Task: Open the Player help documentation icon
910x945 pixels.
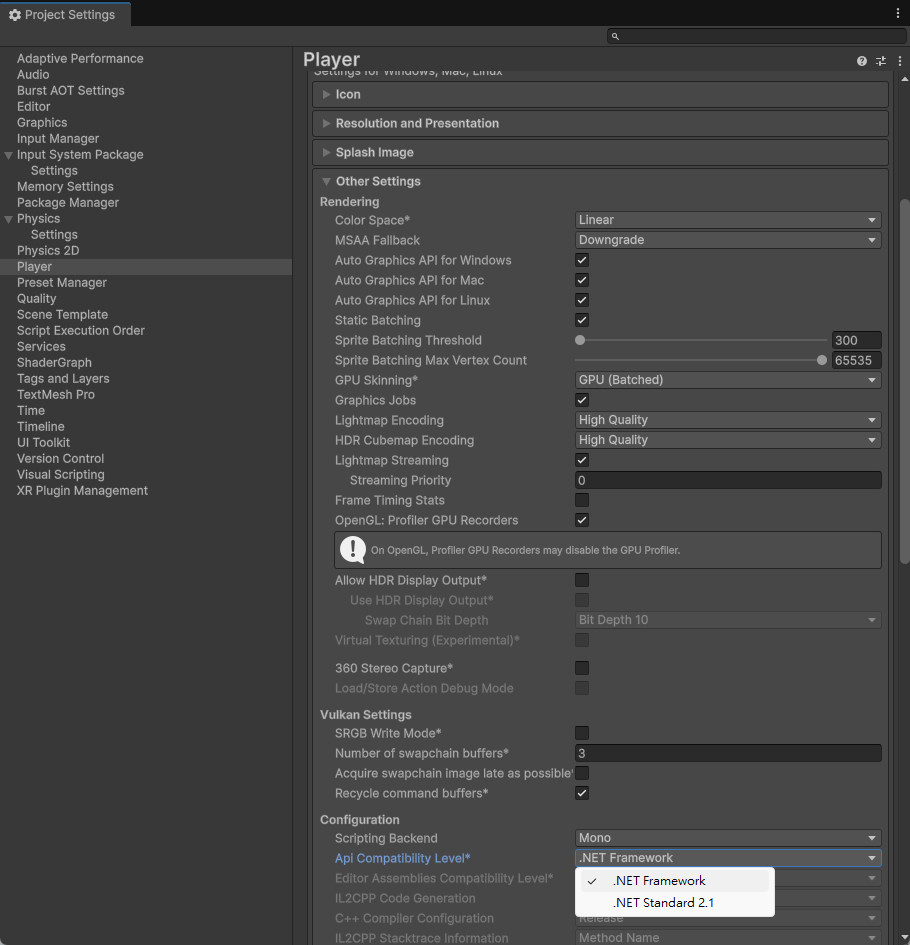Action: point(862,61)
